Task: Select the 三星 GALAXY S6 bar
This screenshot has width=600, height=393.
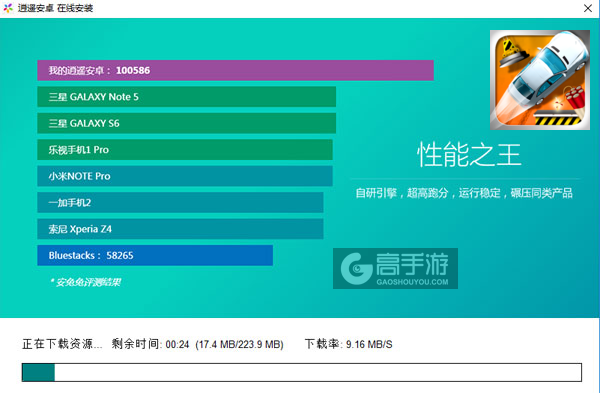Action: tap(186, 123)
